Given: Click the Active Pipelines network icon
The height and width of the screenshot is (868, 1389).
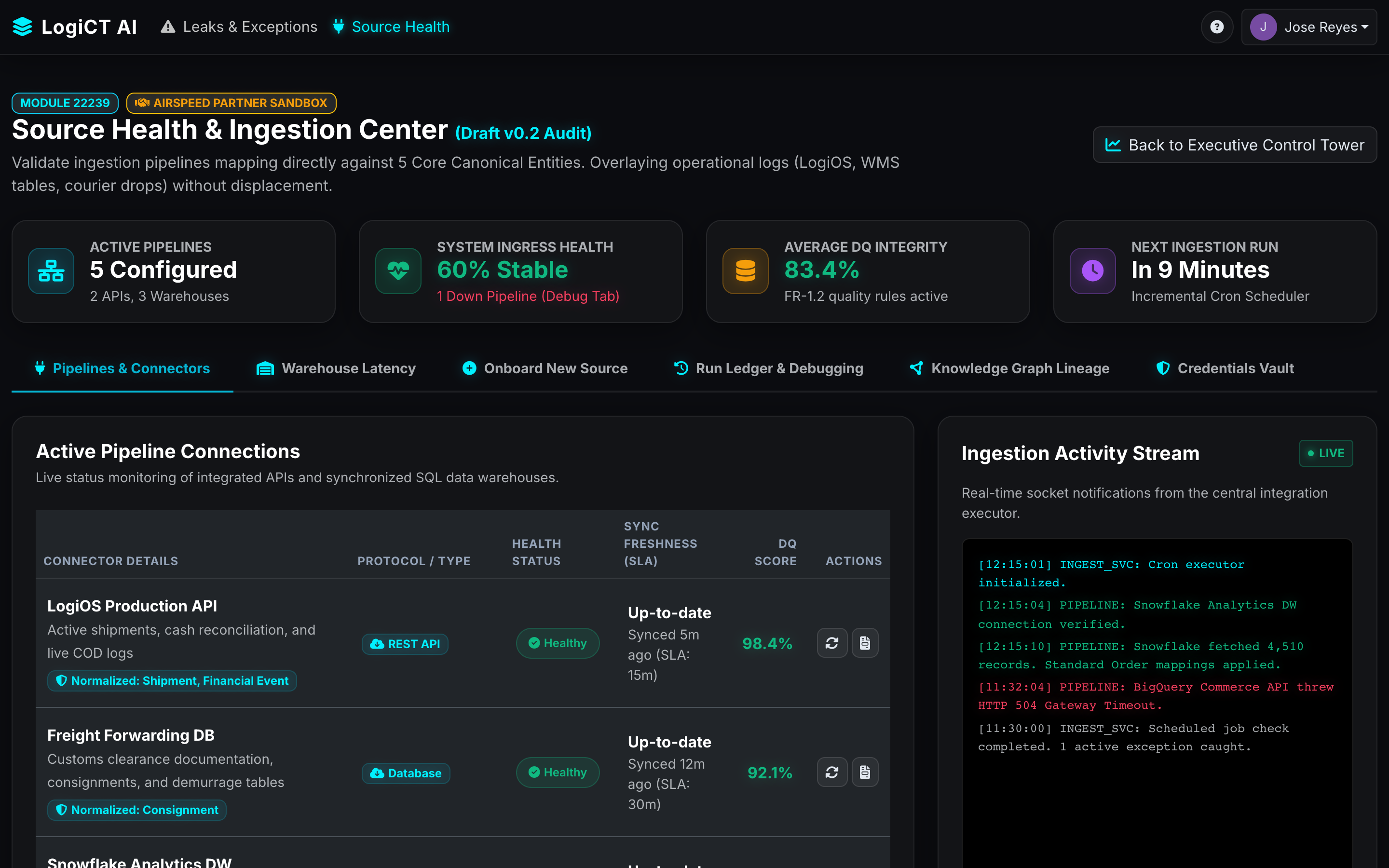Looking at the screenshot, I should click(x=51, y=271).
